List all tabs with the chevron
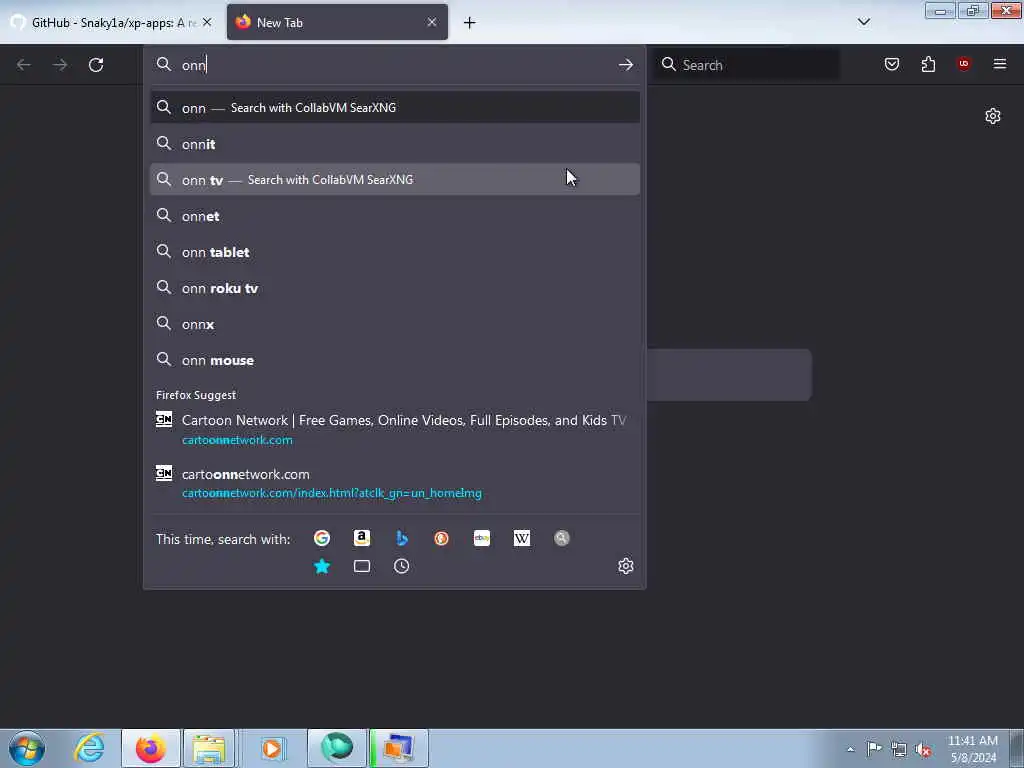This screenshot has width=1024, height=768. point(864,22)
